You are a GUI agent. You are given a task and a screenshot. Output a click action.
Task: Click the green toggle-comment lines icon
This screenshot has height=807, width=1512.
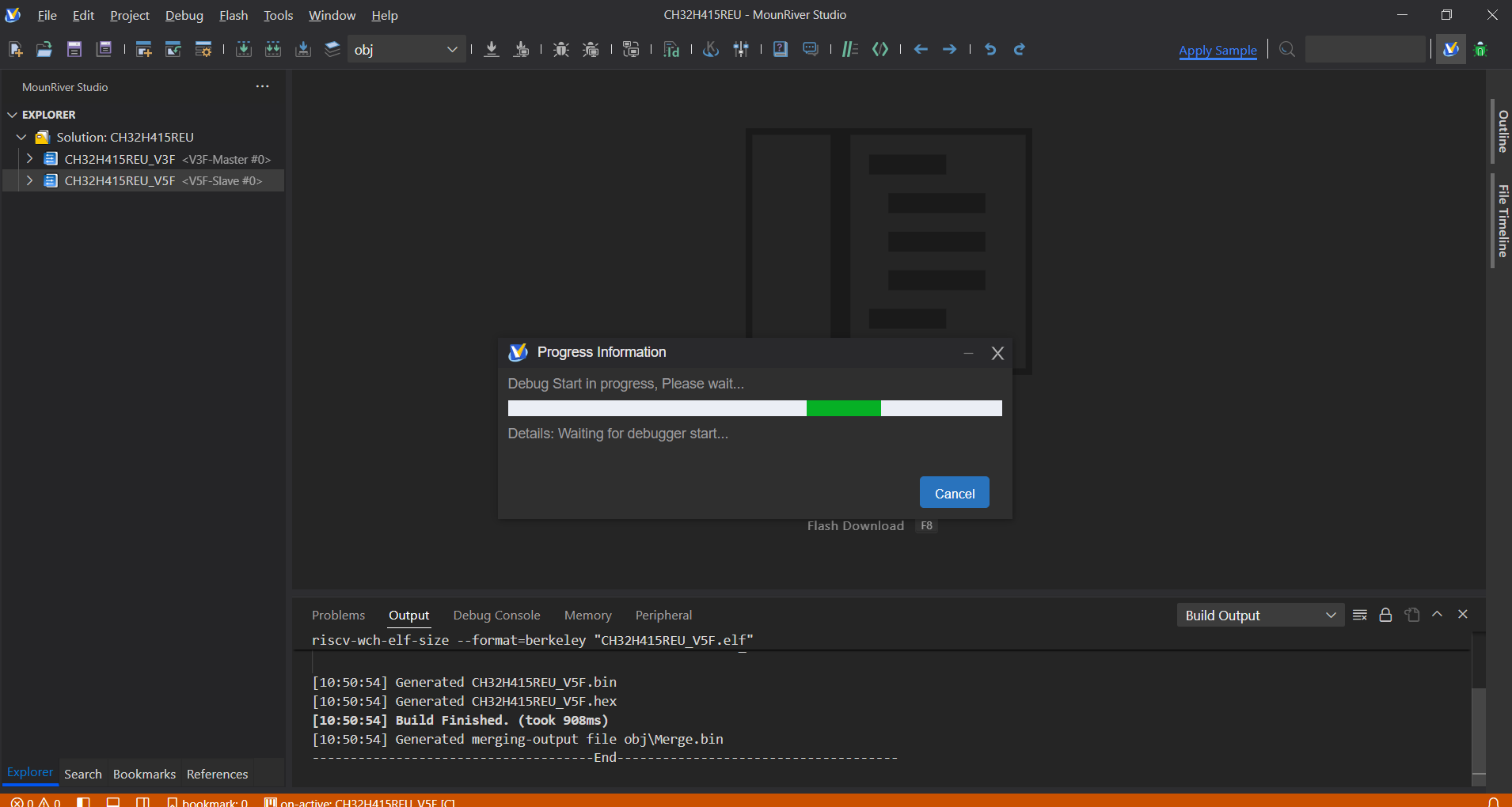point(850,49)
